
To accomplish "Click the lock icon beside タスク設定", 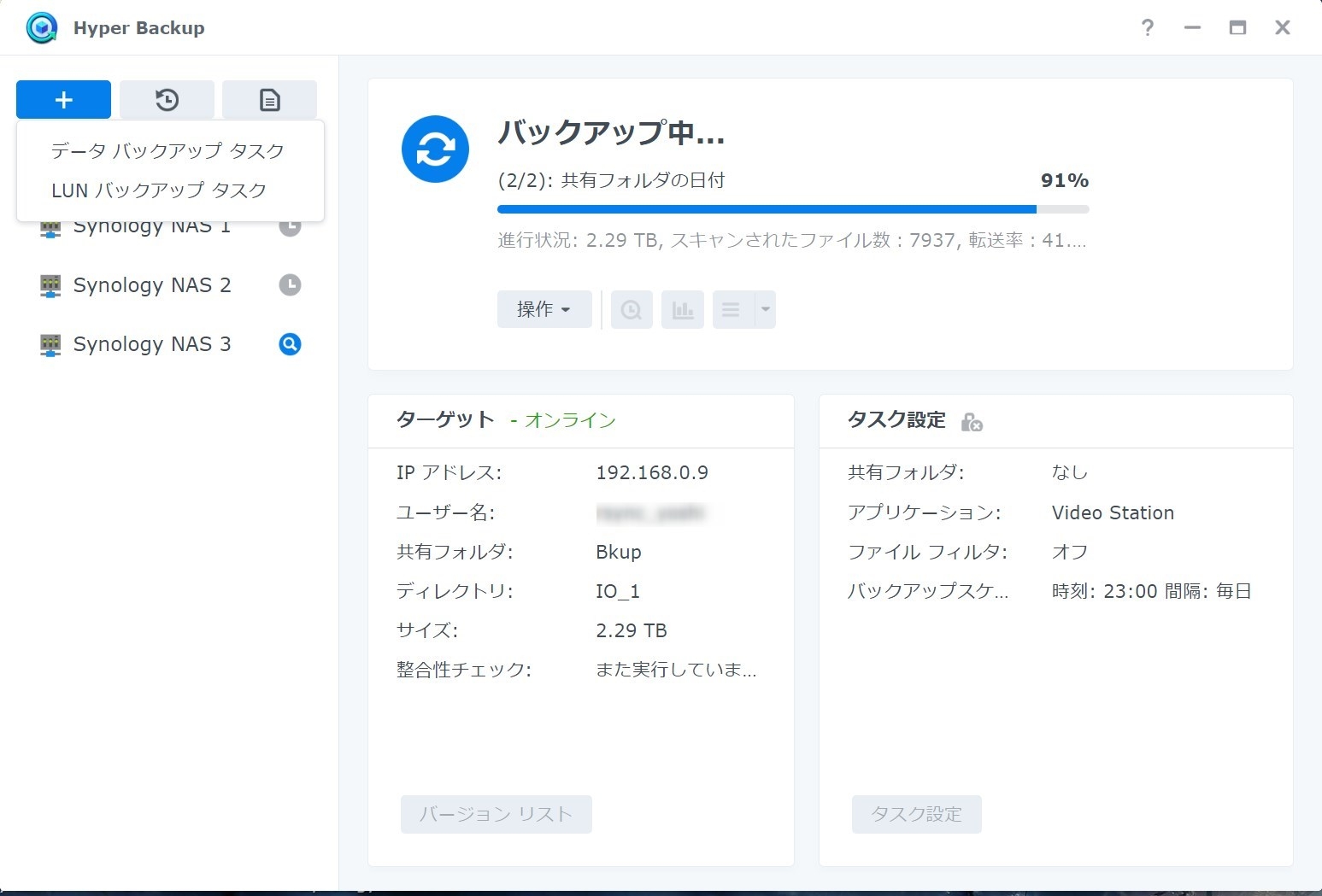I will [971, 422].
